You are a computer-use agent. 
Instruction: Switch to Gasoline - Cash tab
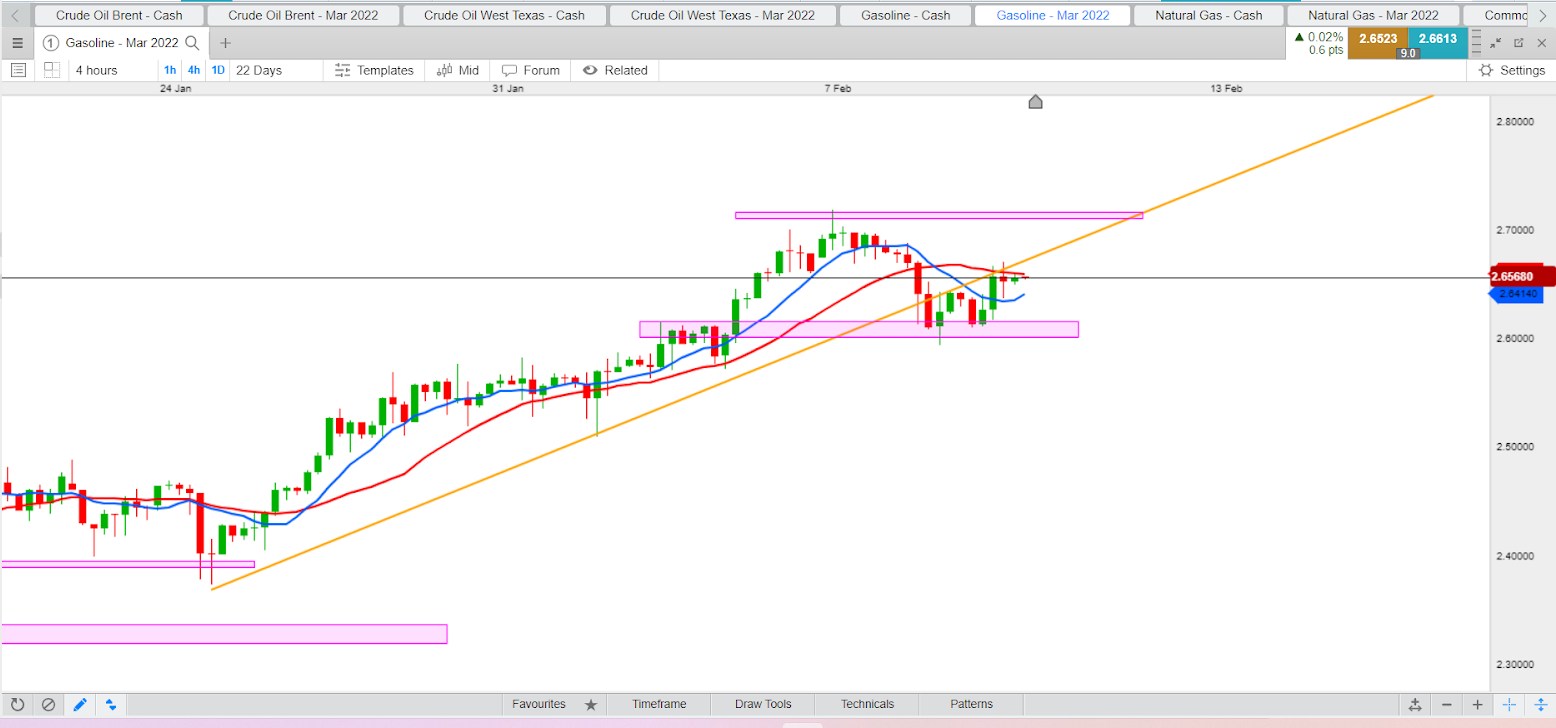[903, 15]
